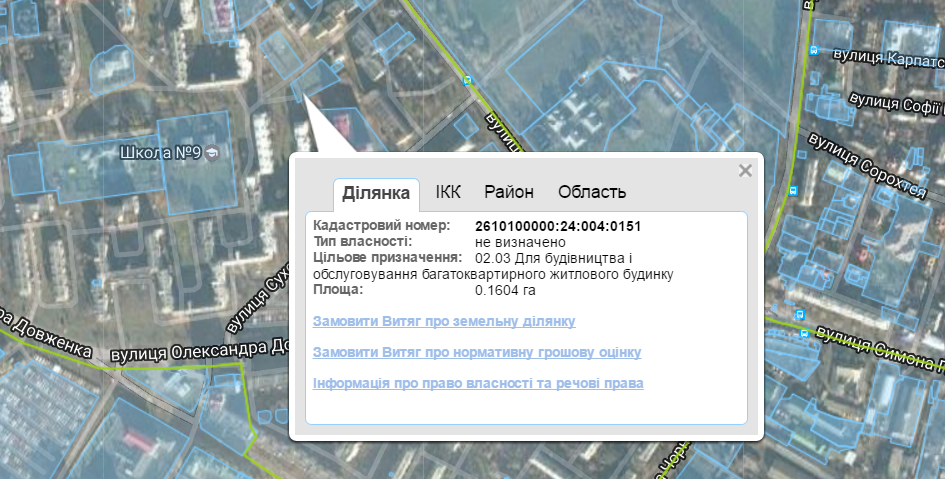The image size is (946, 479).
Task: Select bus stop icon beside вулиця Карпатська label
Action: pyautogui.click(x=814, y=50)
